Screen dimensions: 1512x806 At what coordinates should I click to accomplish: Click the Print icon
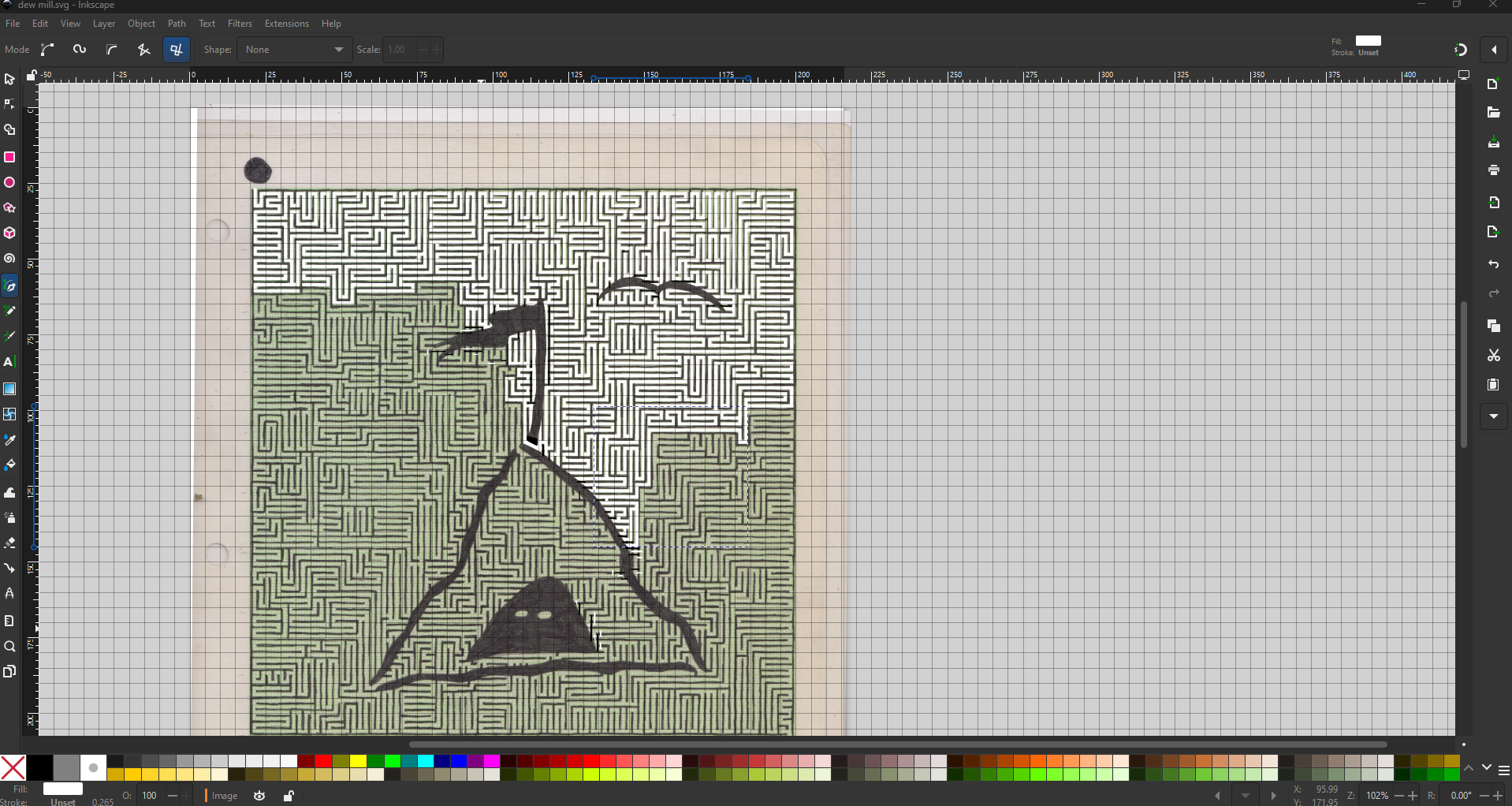click(x=1493, y=170)
